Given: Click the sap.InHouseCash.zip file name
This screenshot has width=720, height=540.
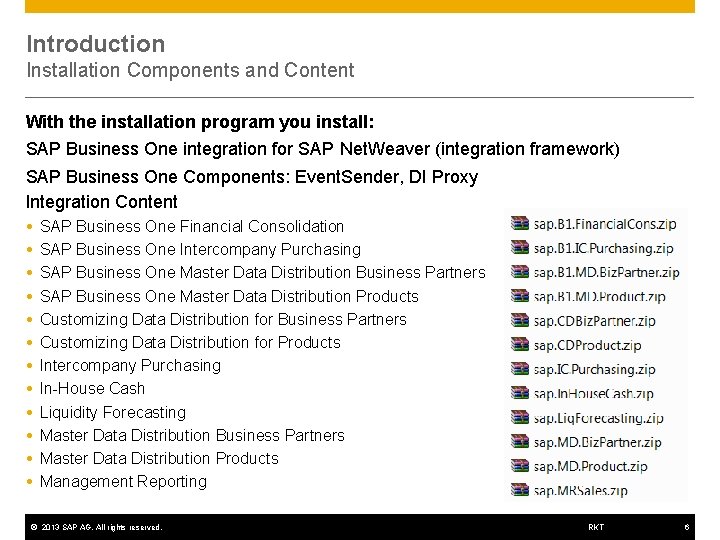Looking at the screenshot, I should (x=593, y=394).
